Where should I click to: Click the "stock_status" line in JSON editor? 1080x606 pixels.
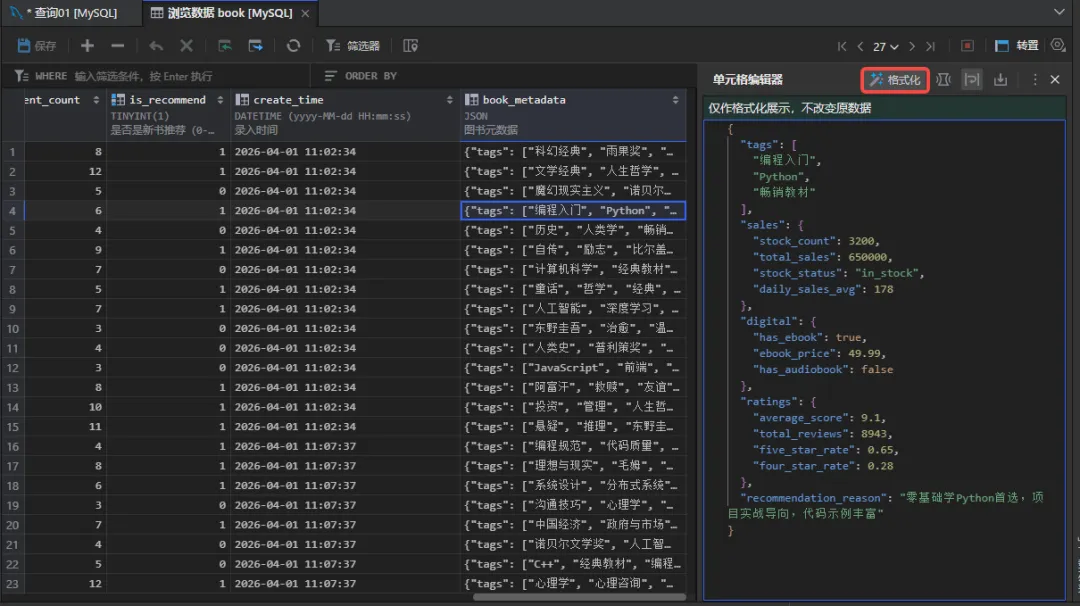(838, 273)
